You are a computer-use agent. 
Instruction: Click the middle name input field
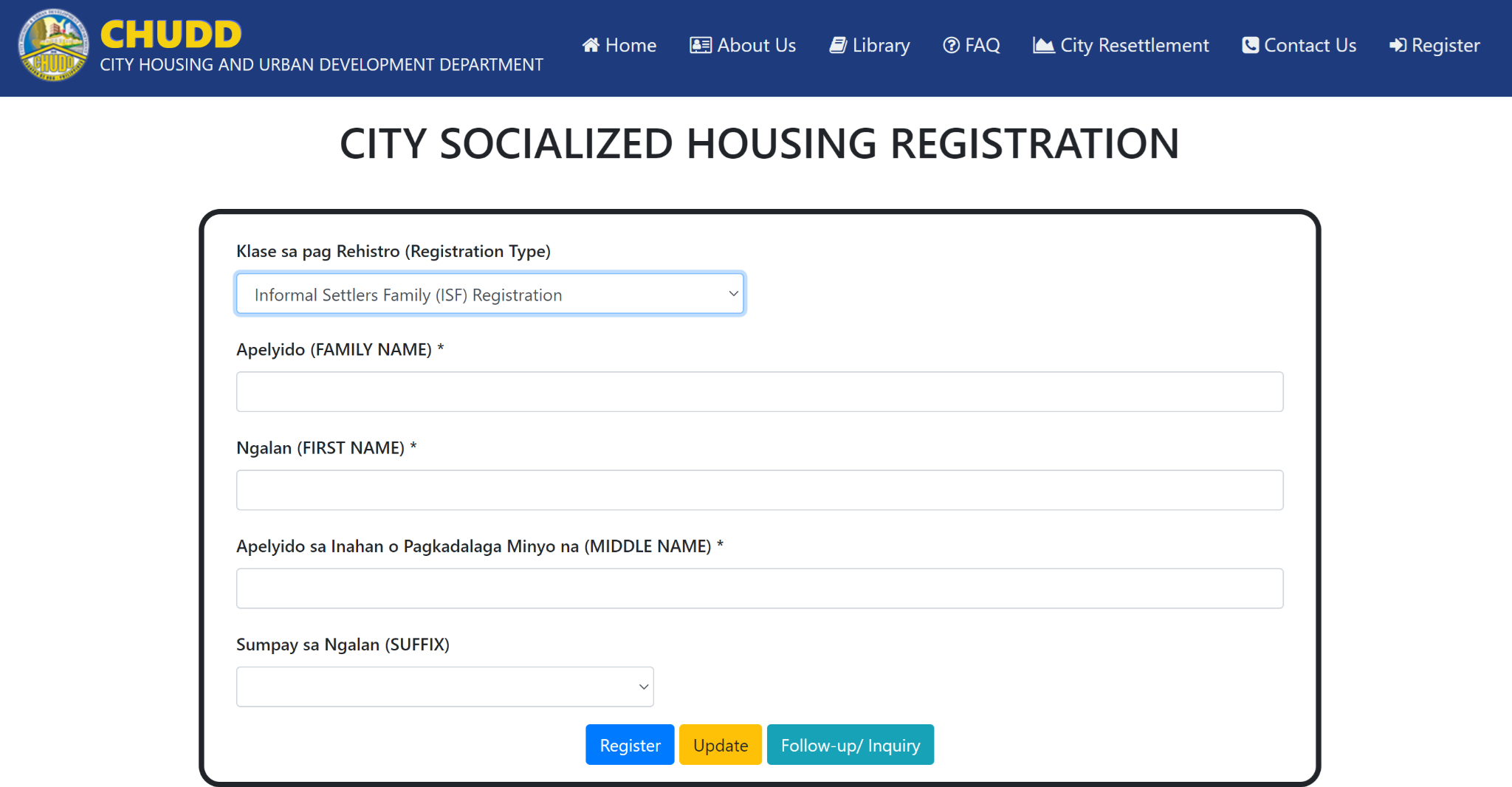tap(759, 588)
